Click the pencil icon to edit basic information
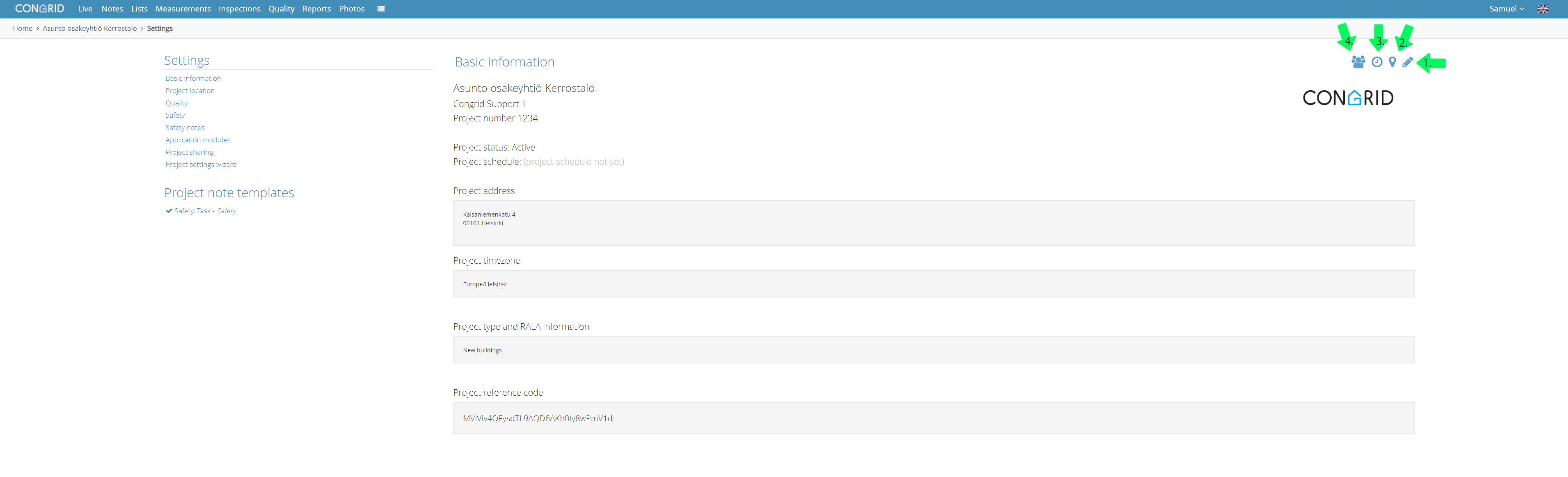The image size is (1568, 477). 1407,62
